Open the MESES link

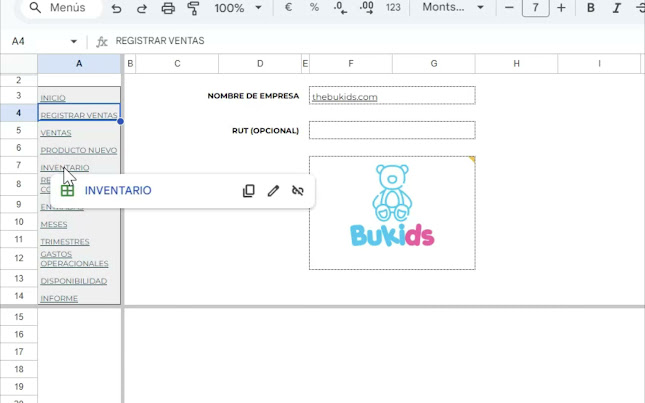pos(54,225)
